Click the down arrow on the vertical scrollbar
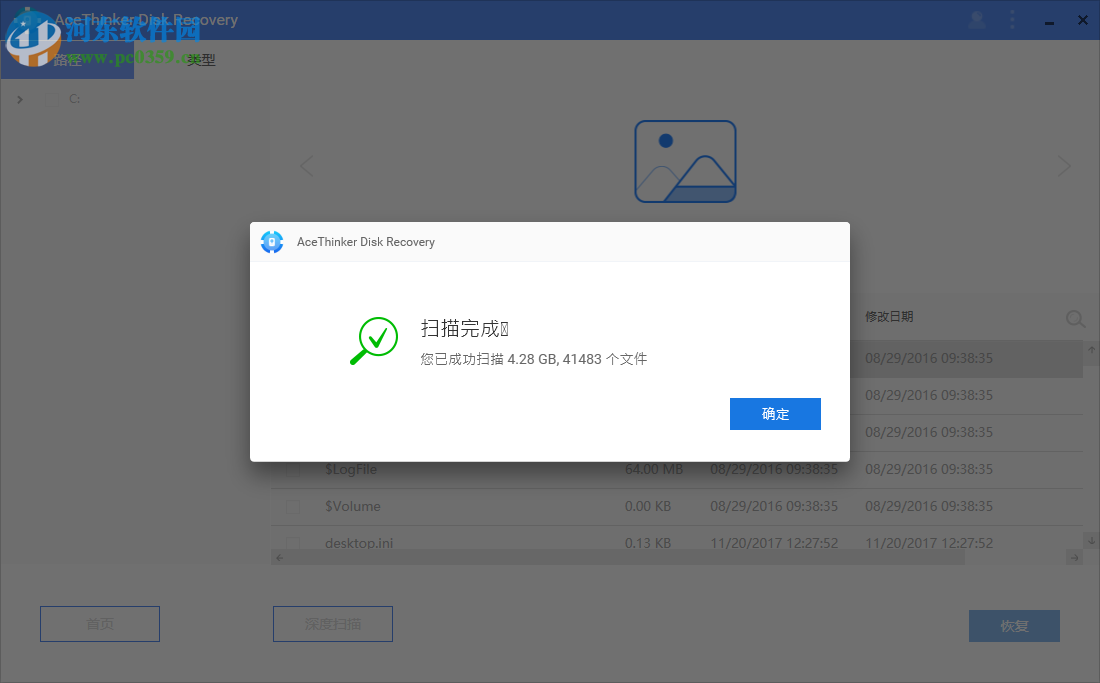The image size is (1100, 683). (x=1091, y=541)
